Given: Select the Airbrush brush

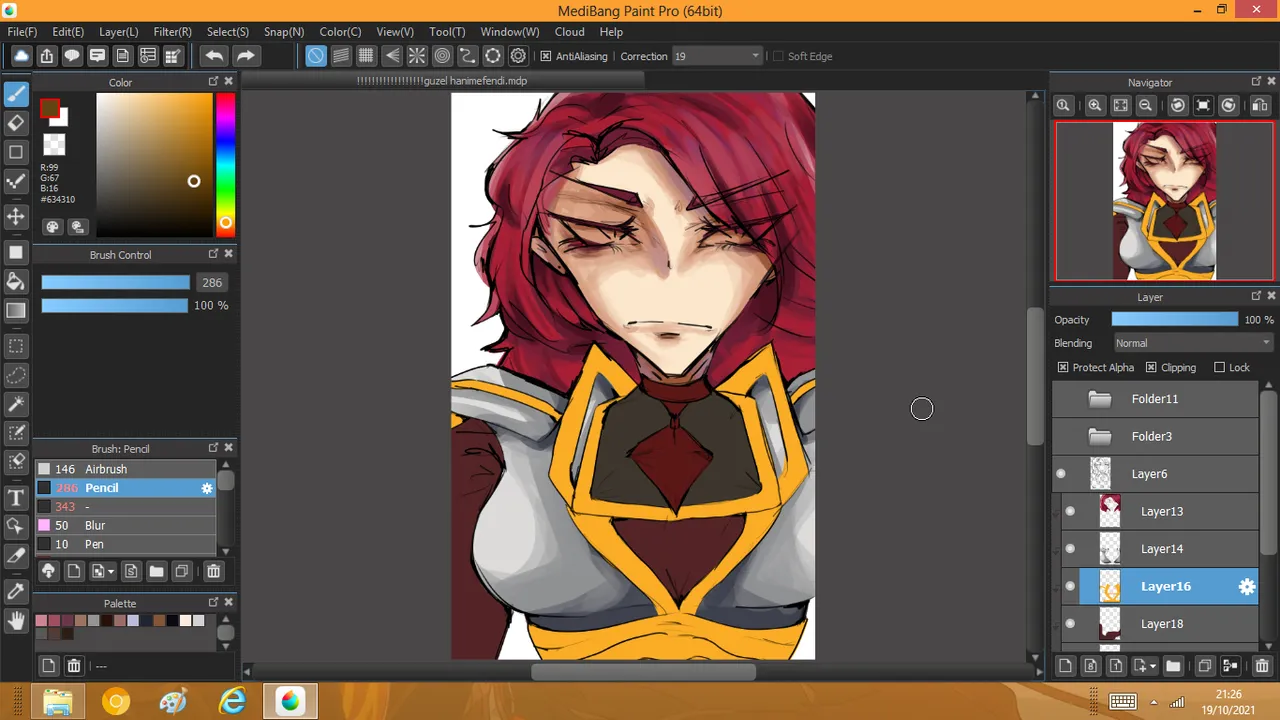Looking at the screenshot, I should click(125, 469).
